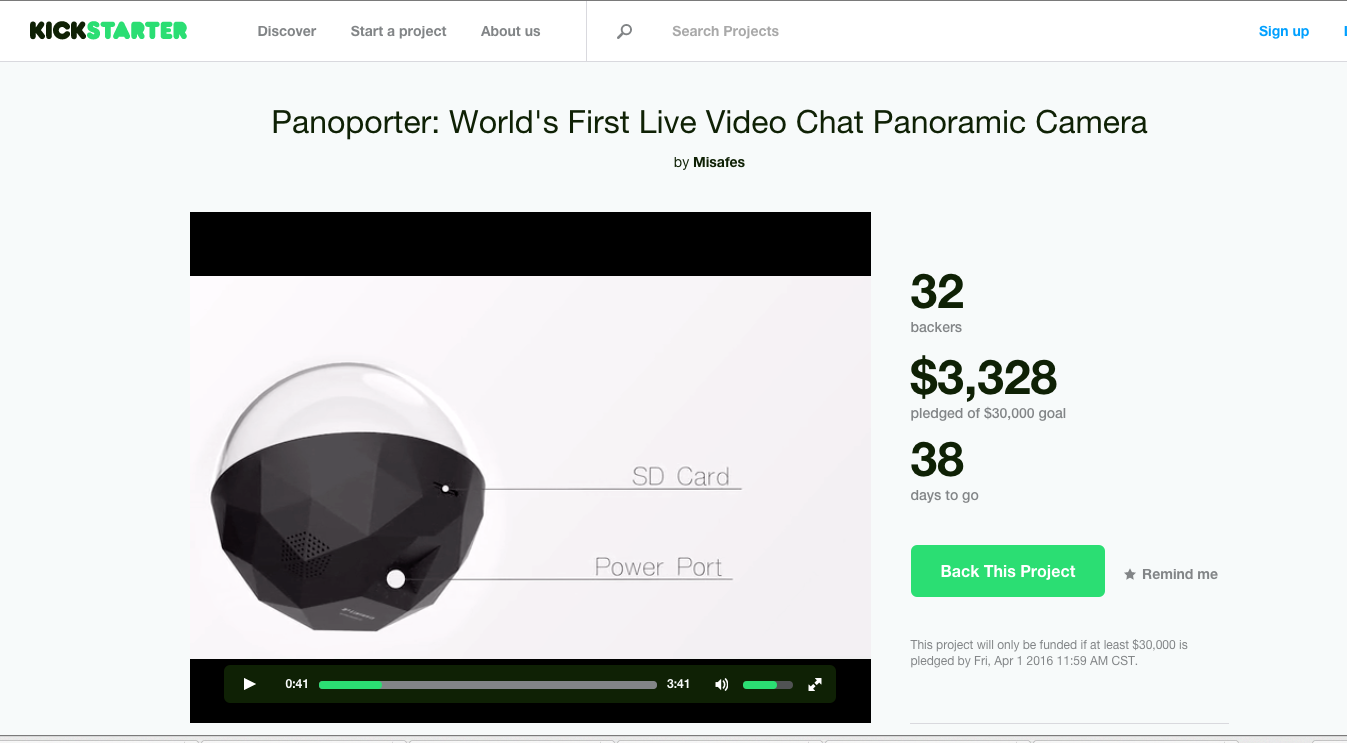Click the search magnifier icon
The height and width of the screenshot is (743, 1347).
pyautogui.click(x=625, y=32)
